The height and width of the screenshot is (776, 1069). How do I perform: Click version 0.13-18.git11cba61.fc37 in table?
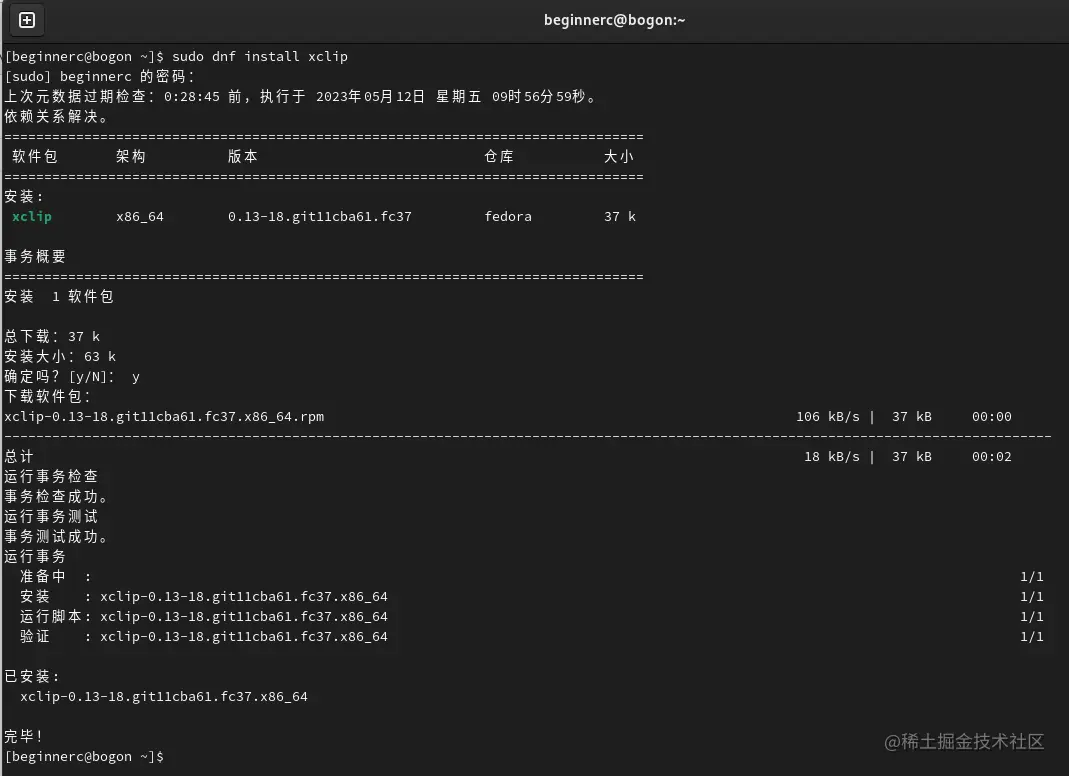click(x=320, y=217)
